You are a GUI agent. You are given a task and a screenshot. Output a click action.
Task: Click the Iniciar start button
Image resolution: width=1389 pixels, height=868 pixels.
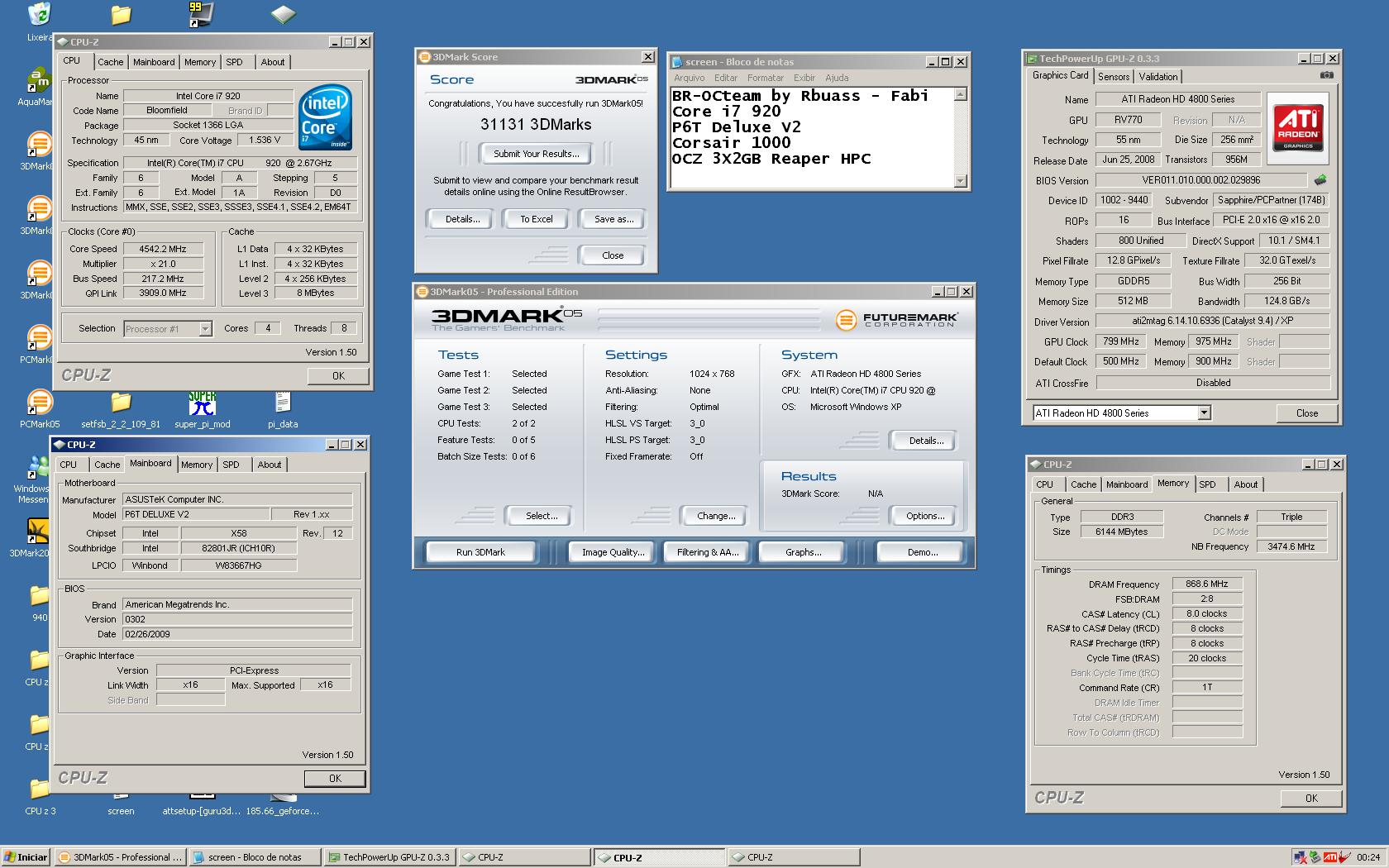[26, 857]
